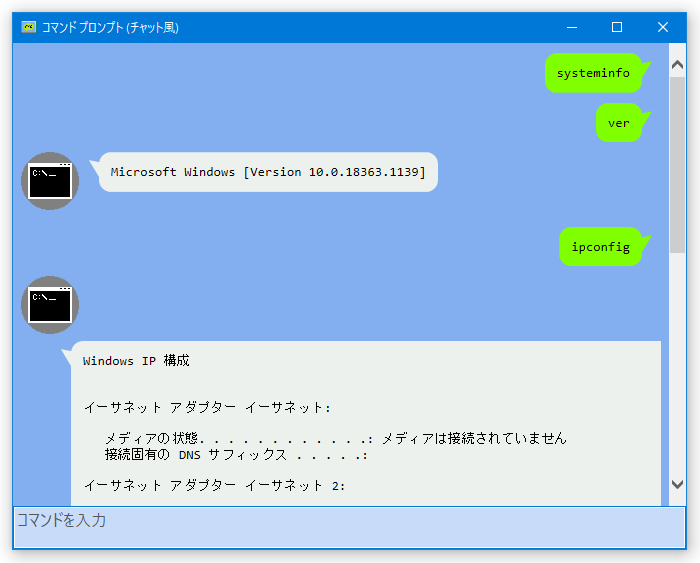The height and width of the screenshot is (563, 700).
Task: Select the ver command bubble
Action: coord(619,123)
